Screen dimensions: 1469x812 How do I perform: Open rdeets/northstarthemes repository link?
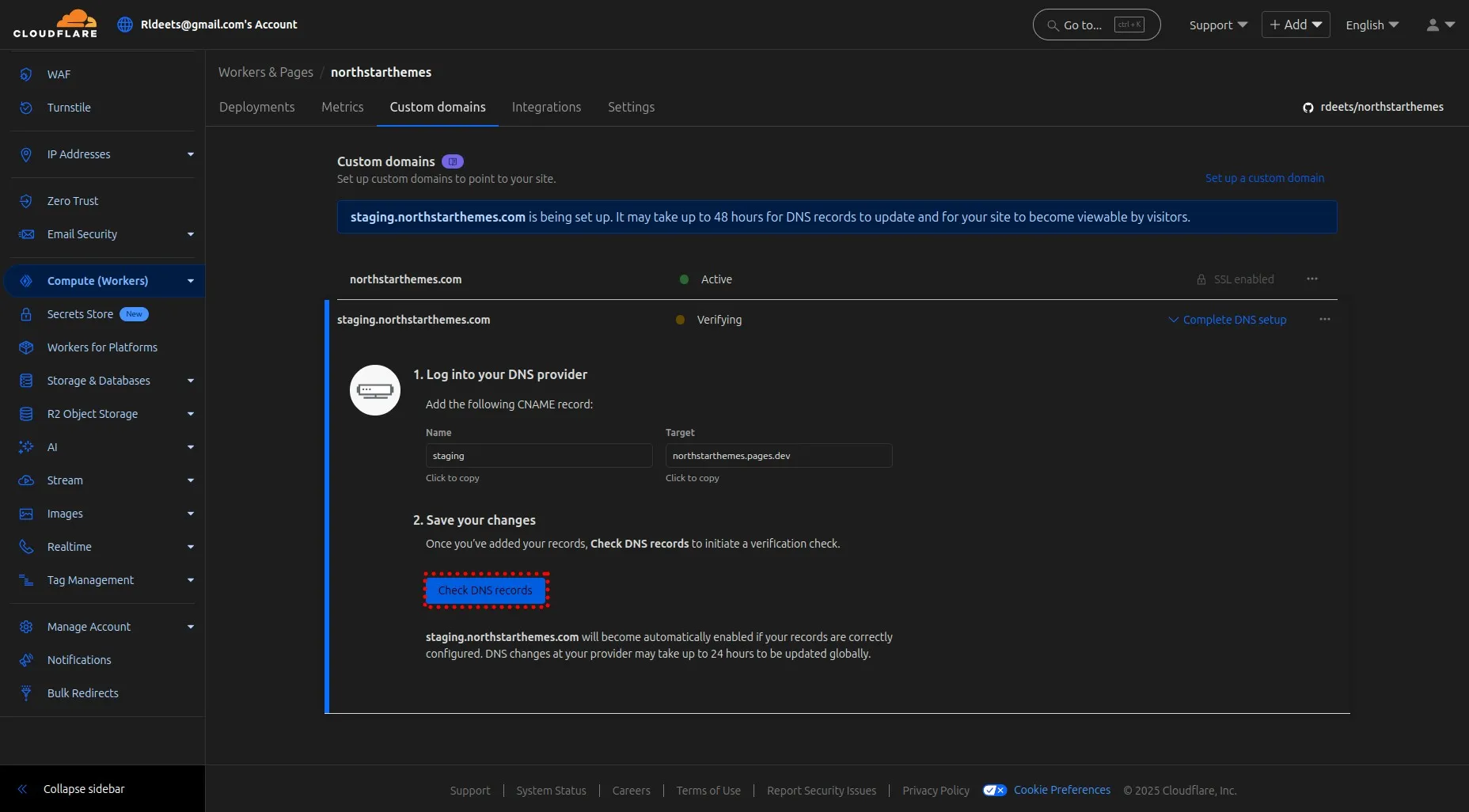[x=1382, y=107]
